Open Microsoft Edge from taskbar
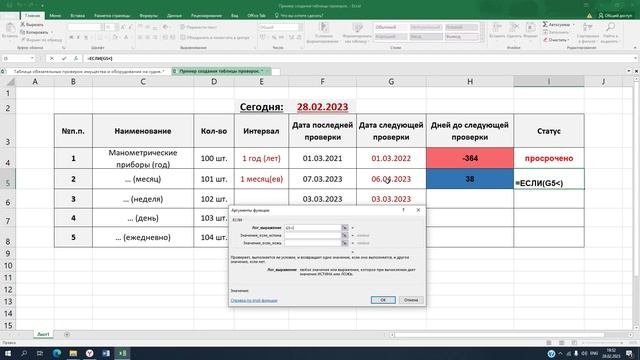This screenshot has width=640, height=360. (57, 353)
